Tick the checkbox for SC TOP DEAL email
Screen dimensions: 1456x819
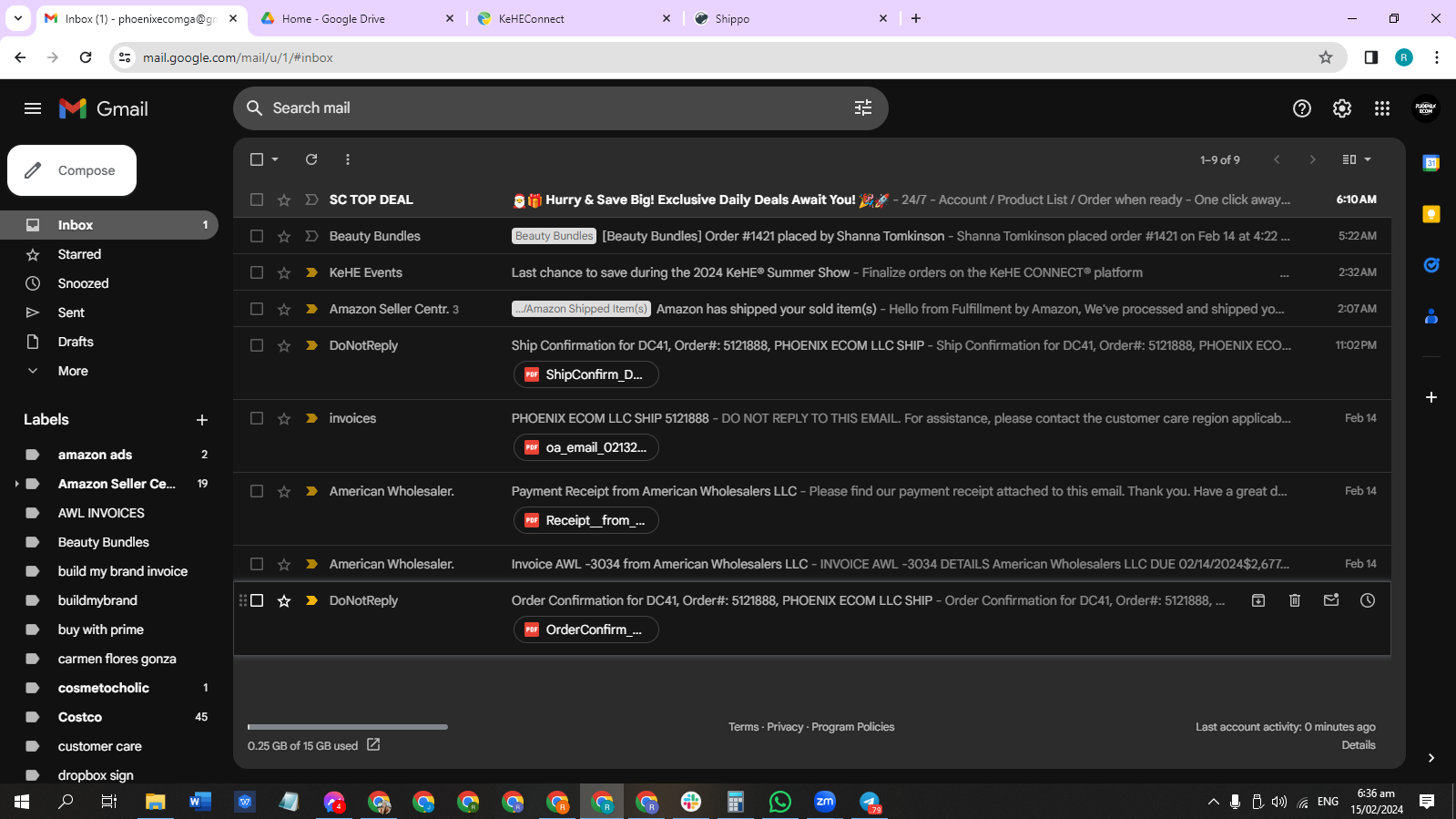click(x=257, y=200)
